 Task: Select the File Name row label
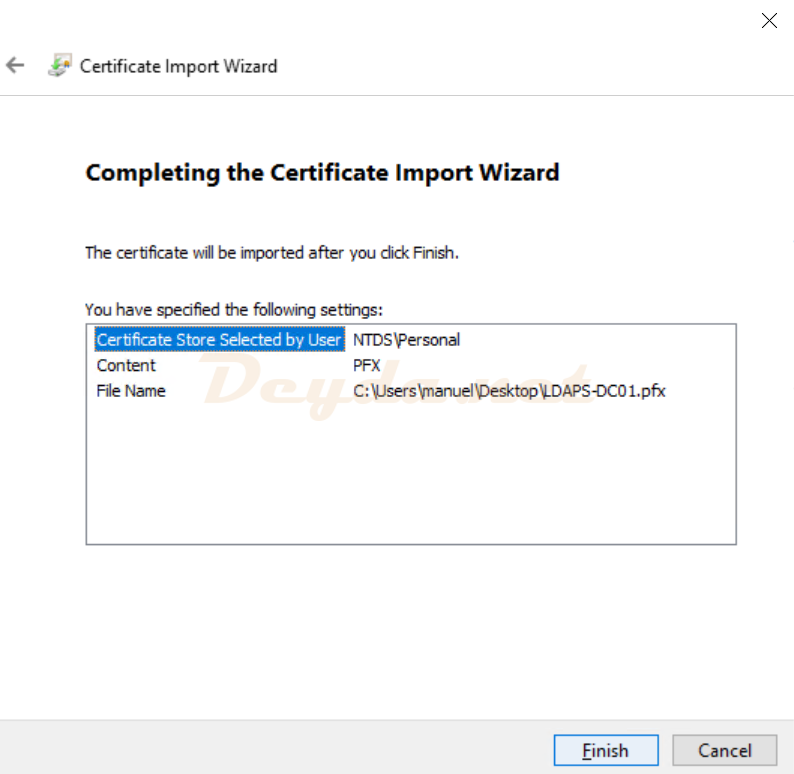pyautogui.click(x=131, y=391)
